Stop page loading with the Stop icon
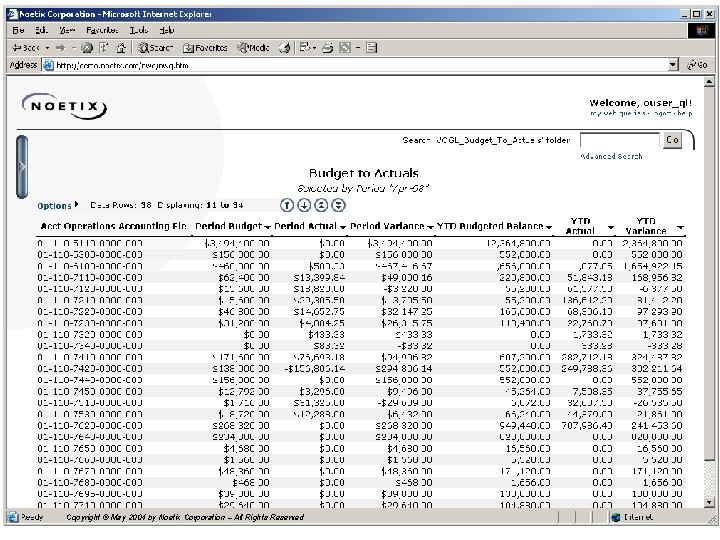 (87, 48)
